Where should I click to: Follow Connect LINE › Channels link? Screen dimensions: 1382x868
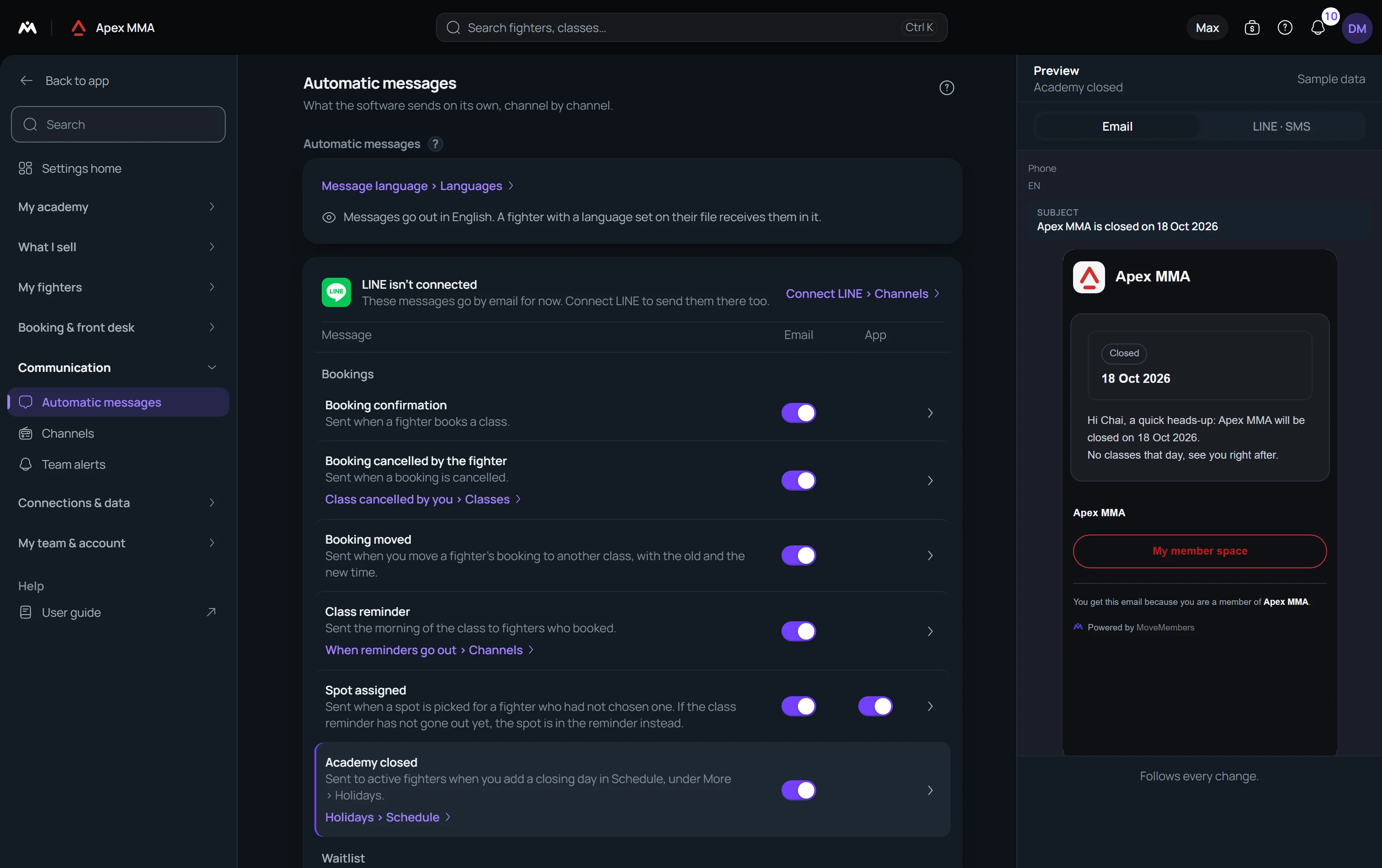(862, 293)
